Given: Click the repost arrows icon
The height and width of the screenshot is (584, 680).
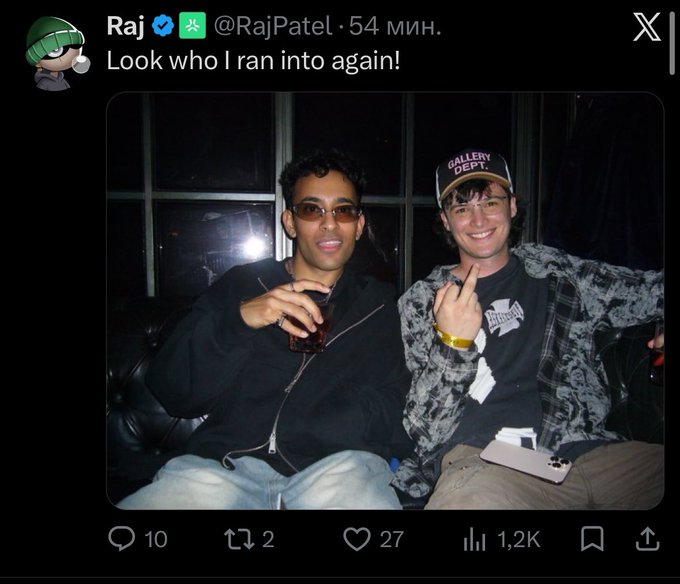Looking at the screenshot, I should 239,539.
